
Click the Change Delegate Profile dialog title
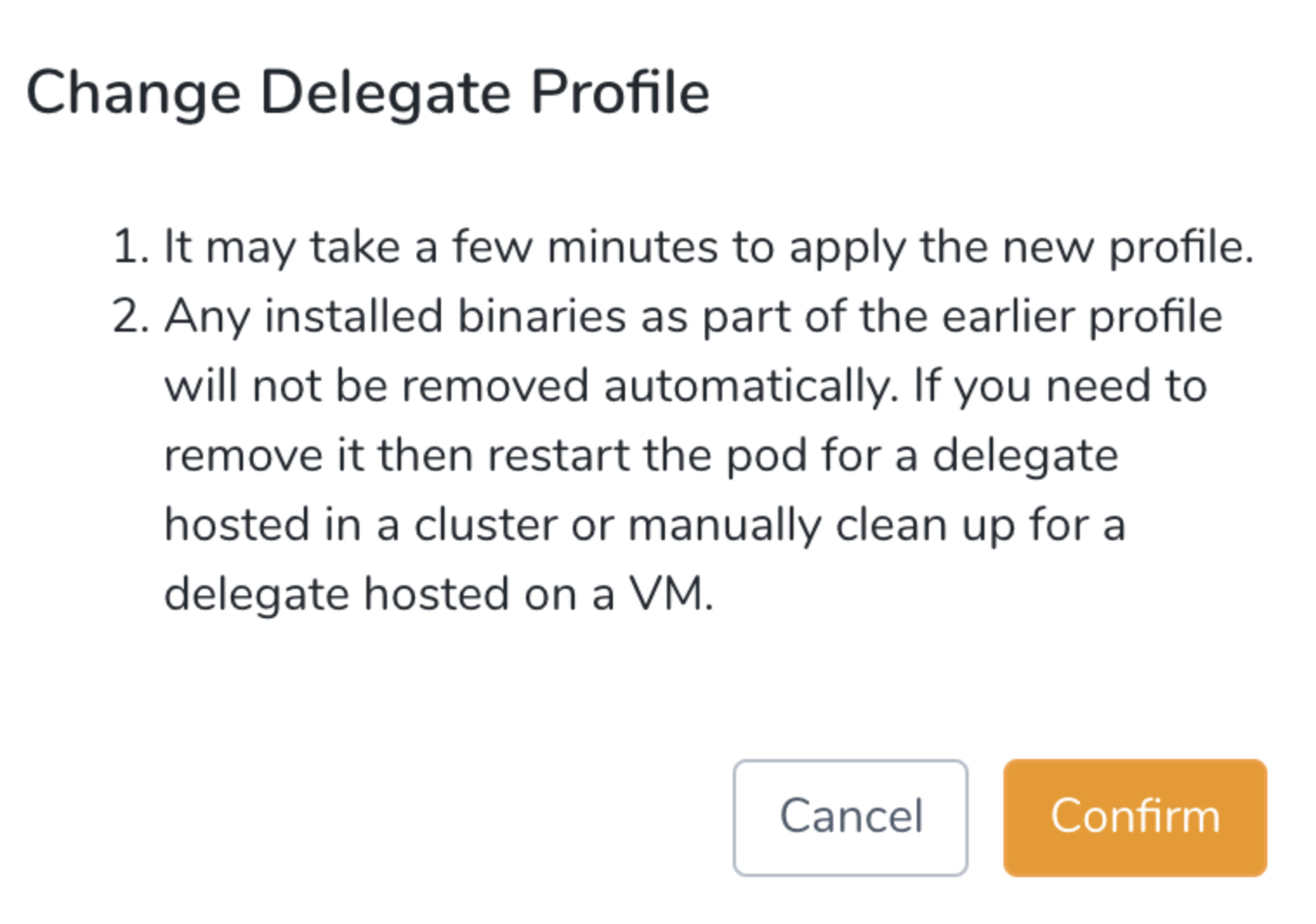tap(368, 93)
